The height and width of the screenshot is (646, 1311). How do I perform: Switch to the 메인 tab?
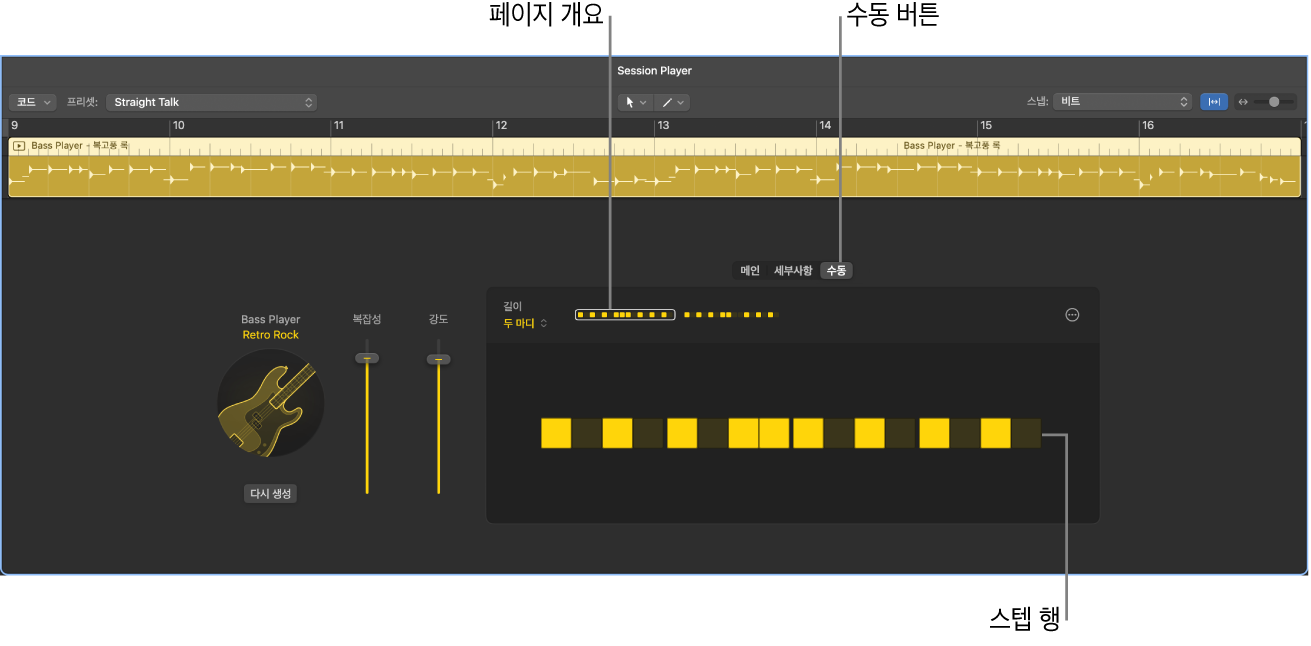[750, 270]
